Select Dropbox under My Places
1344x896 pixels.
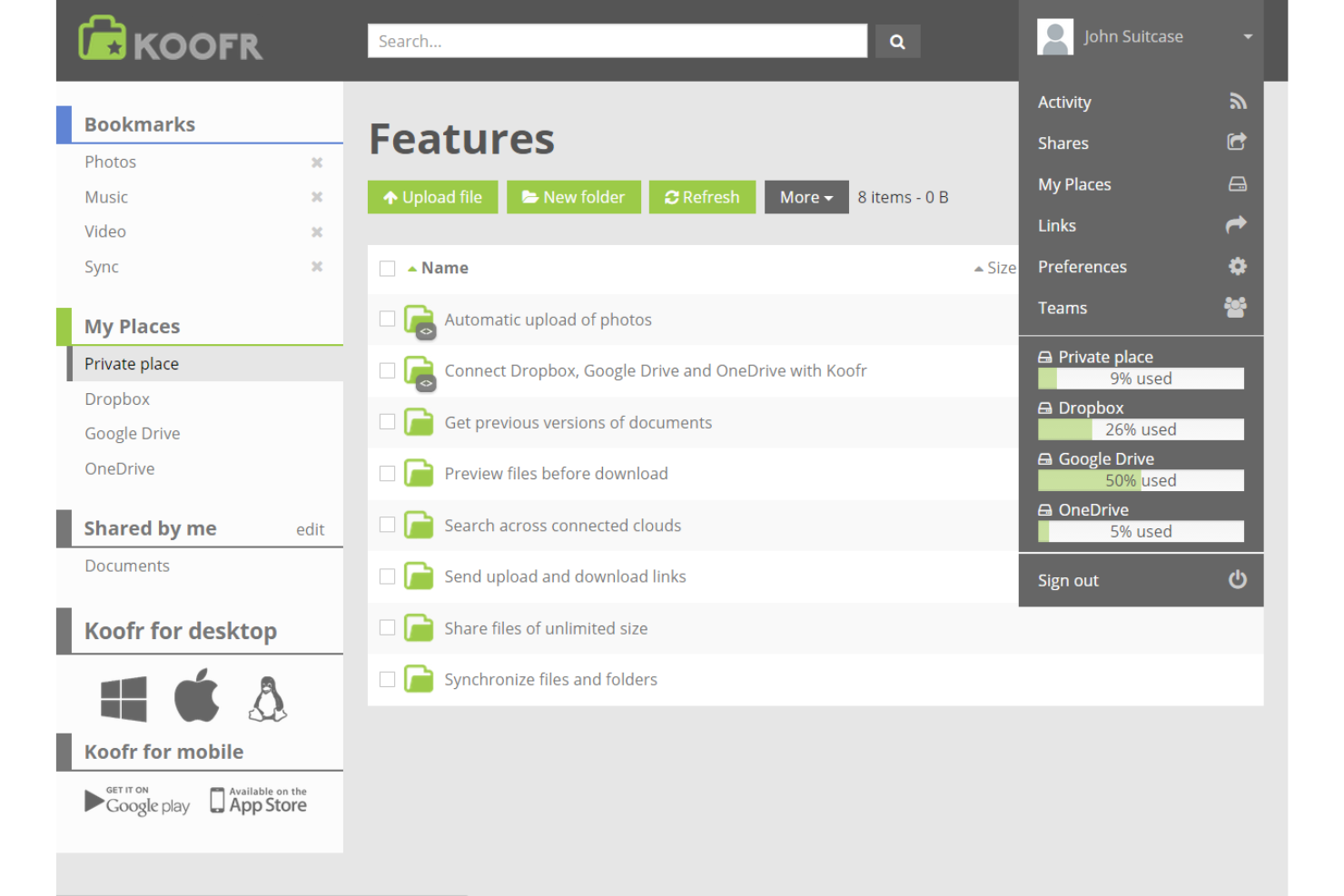tap(117, 399)
